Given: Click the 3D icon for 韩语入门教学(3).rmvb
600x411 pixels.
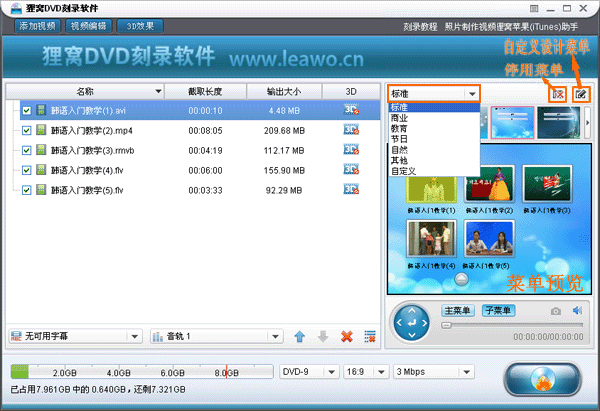Looking at the screenshot, I should [351, 150].
